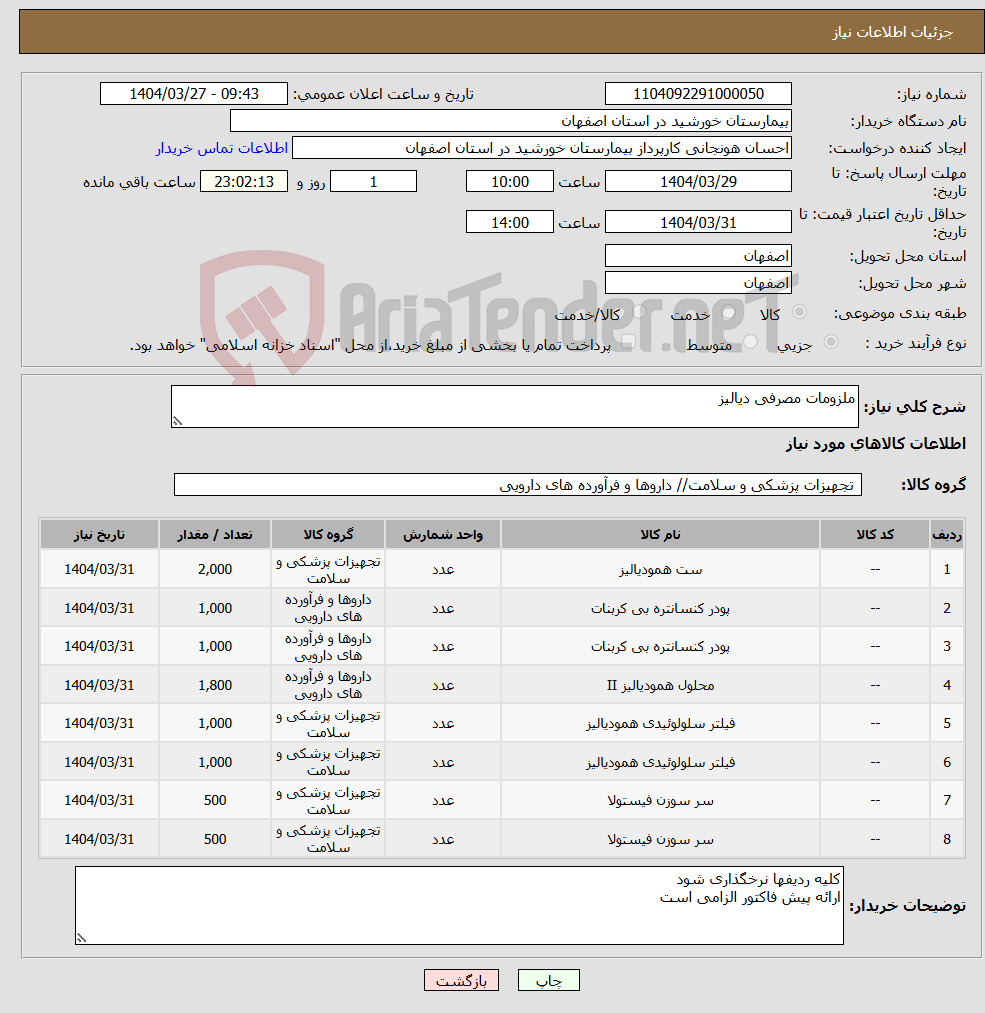
Task: Click the تاریخ نیاز column header
Action: pos(99,534)
